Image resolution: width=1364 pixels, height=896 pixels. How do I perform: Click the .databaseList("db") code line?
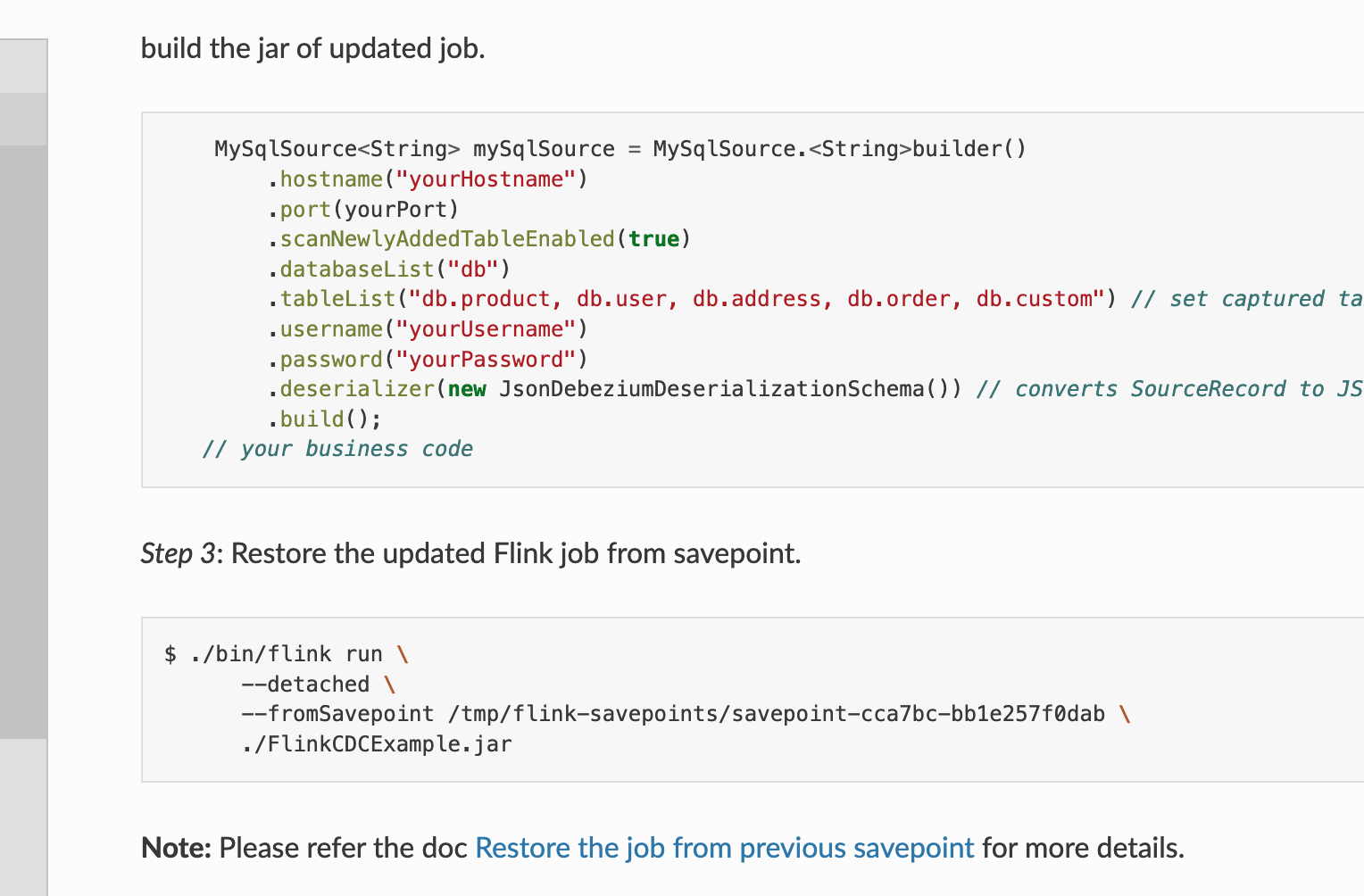coord(388,270)
